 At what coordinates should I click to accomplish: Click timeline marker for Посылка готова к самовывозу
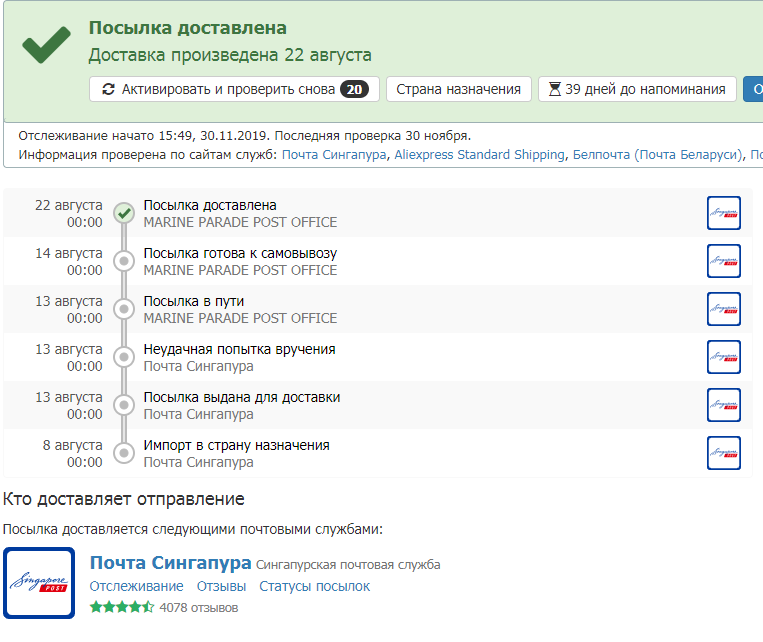124,261
